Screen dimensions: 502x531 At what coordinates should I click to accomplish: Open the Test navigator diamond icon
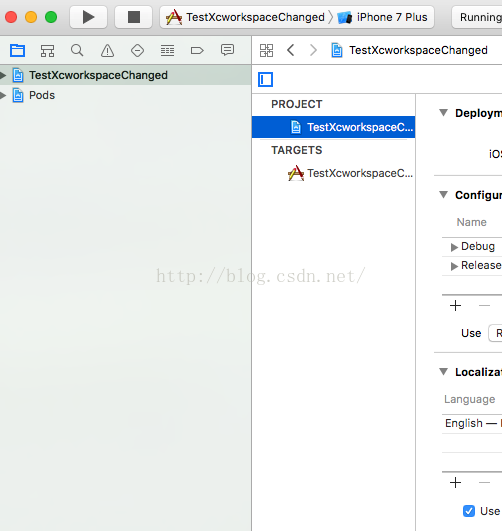click(x=137, y=51)
